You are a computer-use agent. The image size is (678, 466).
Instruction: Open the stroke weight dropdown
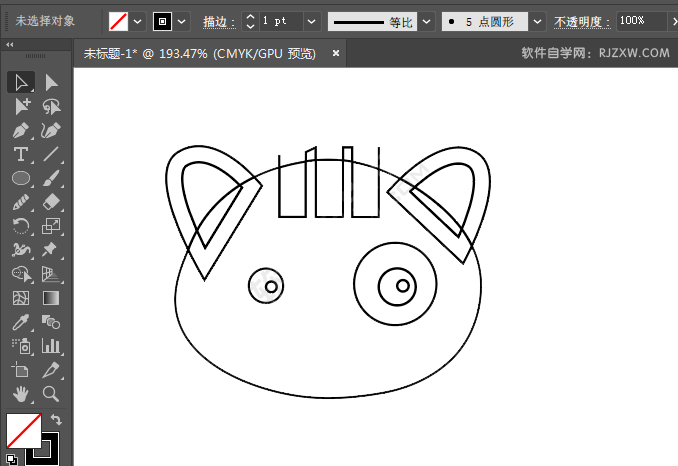point(312,20)
